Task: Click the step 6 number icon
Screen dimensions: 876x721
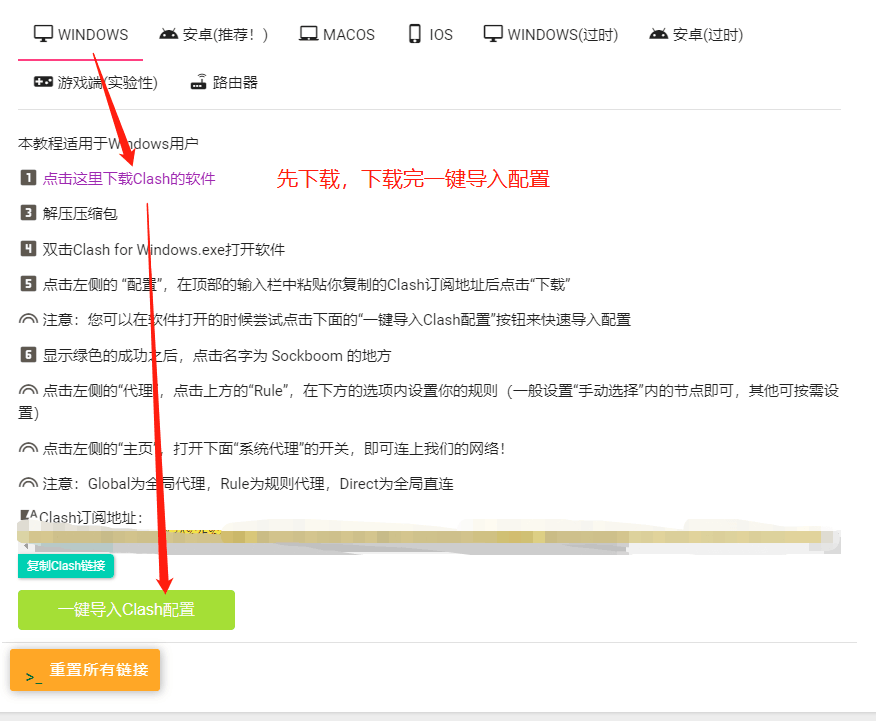Action: 28,355
